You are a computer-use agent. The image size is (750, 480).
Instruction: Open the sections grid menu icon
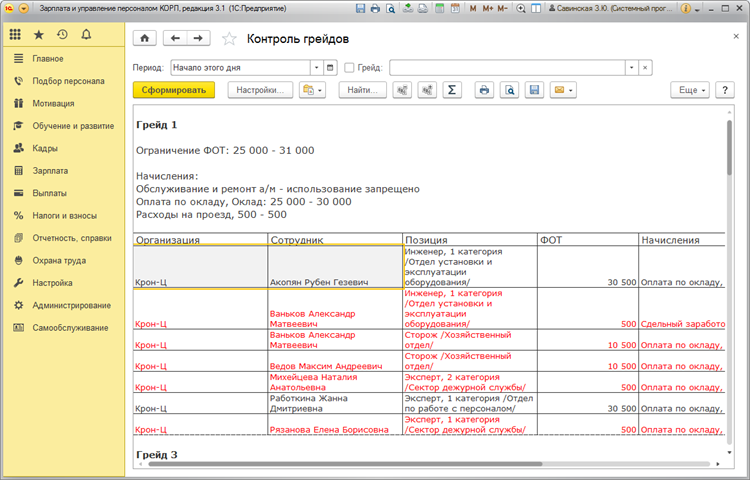(15, 34)
